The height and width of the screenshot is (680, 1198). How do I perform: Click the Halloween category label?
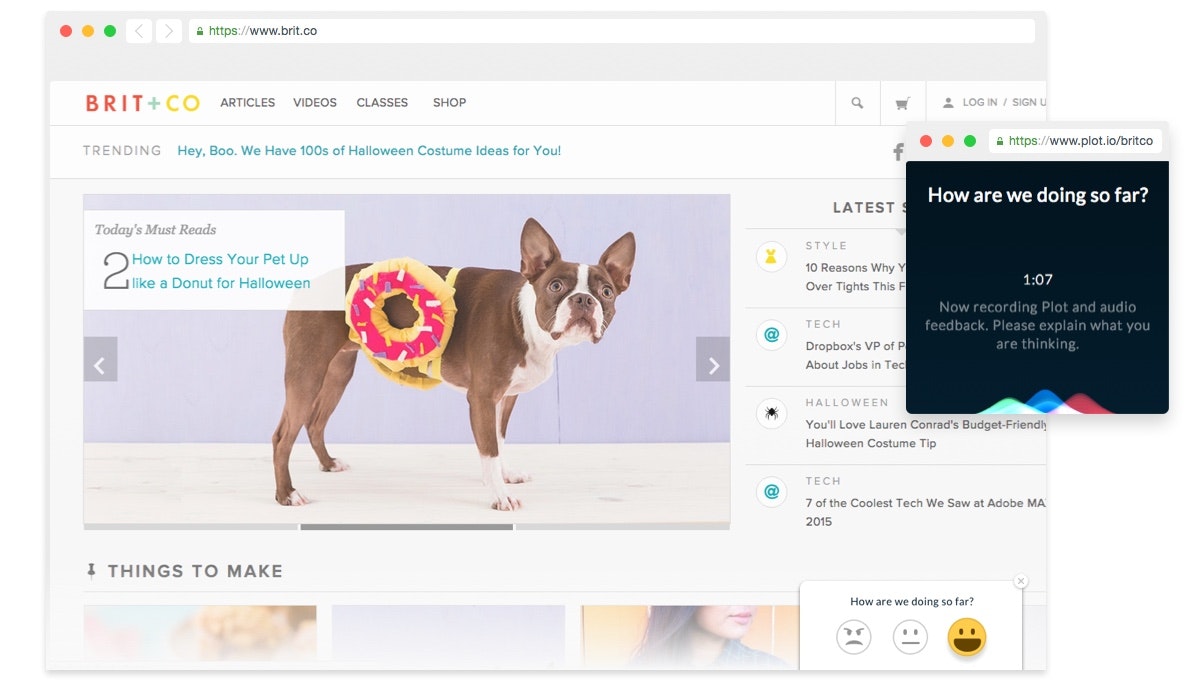click(847, 402)
